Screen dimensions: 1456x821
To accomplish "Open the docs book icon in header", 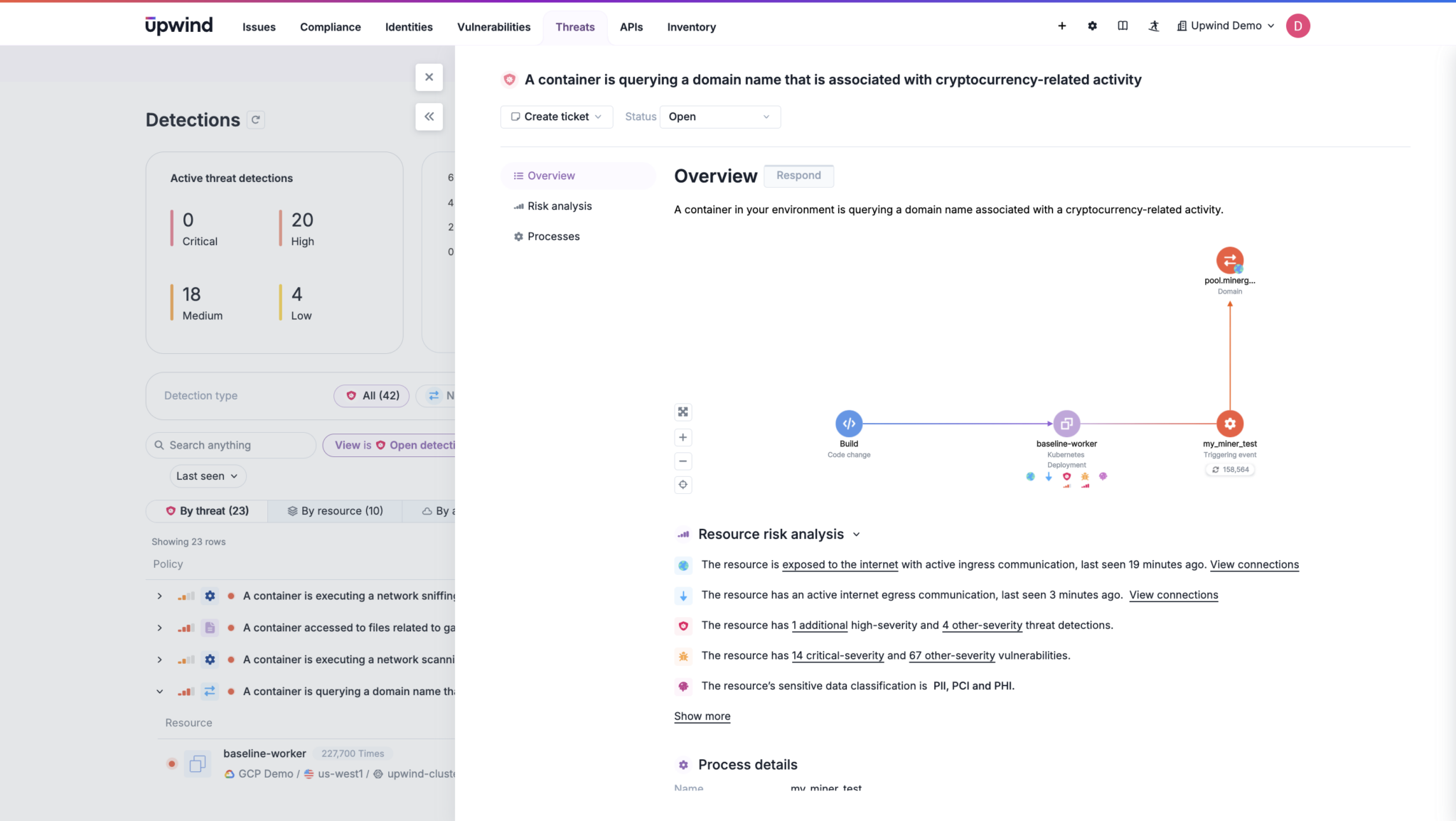I will (1123, 26).
